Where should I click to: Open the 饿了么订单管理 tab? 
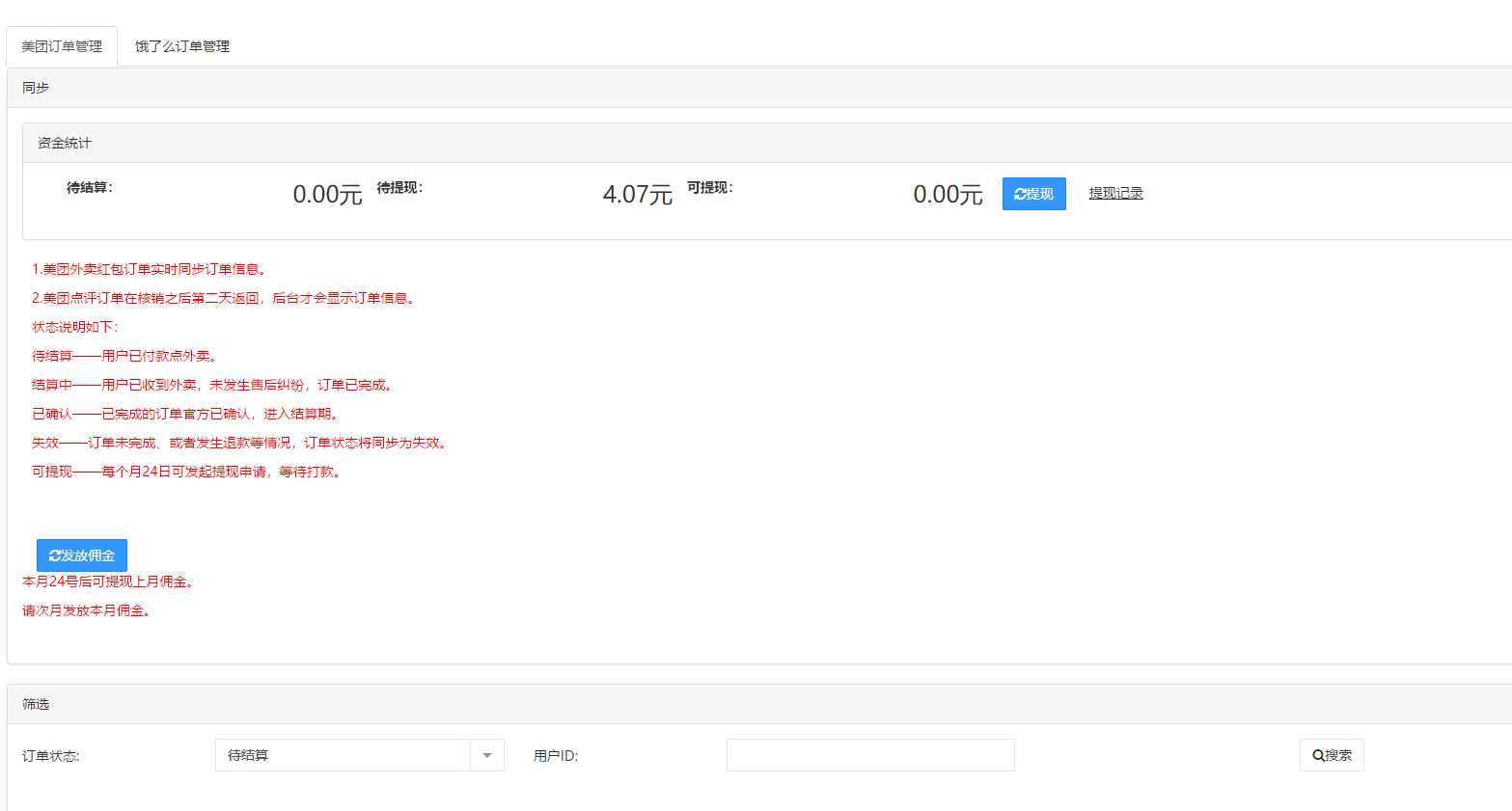click(x=182, y=46)
